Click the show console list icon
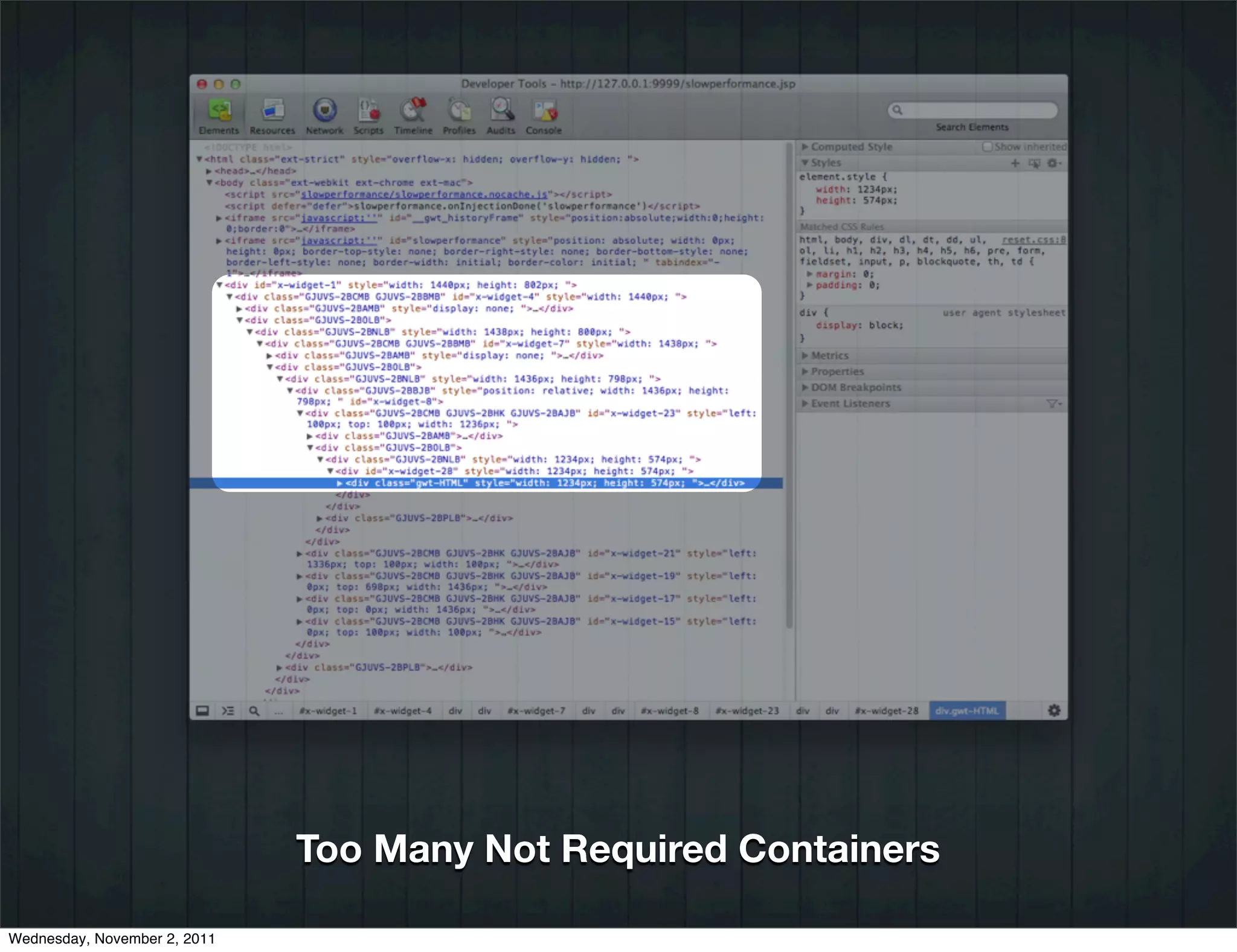The height and width of the screenshot is (952, 1237). (x=228, y=711)
